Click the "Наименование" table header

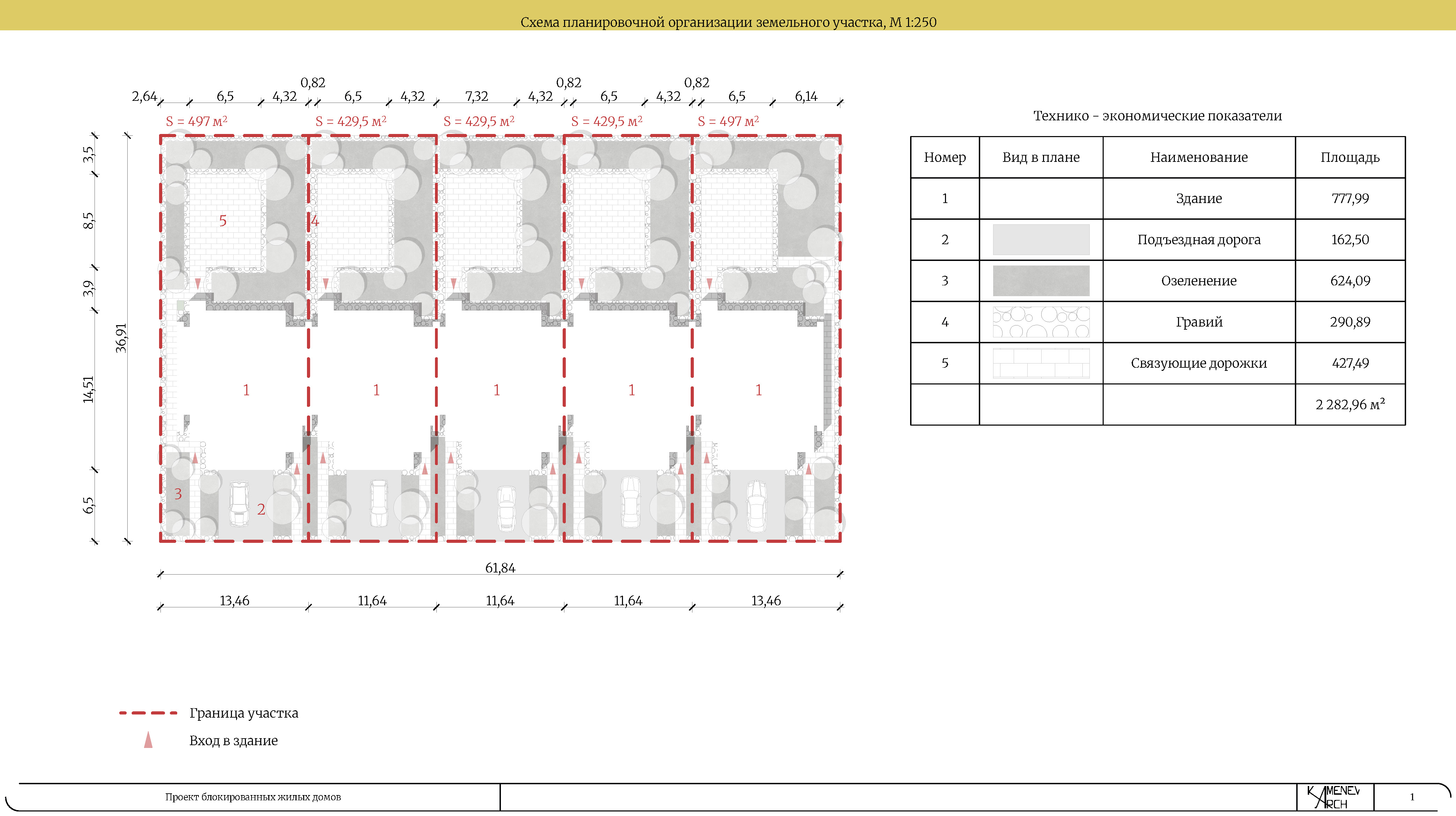[1199, 157]
